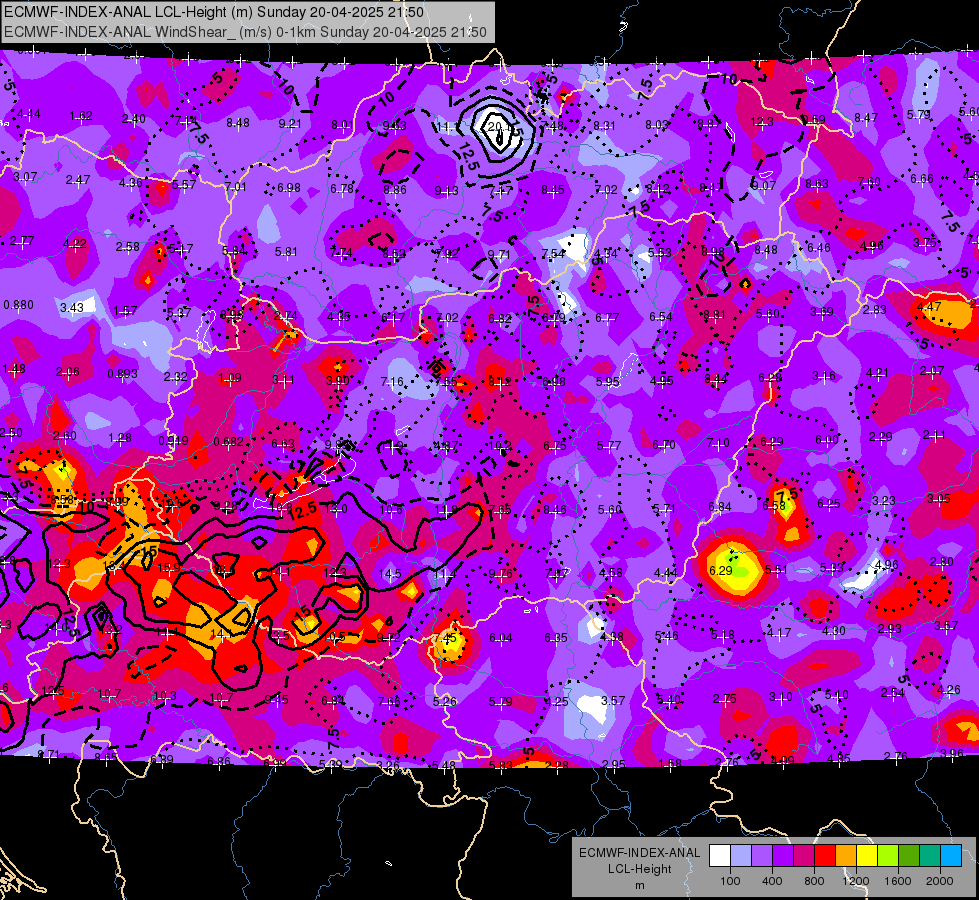Click the legend tick label 100

point(730,881)
